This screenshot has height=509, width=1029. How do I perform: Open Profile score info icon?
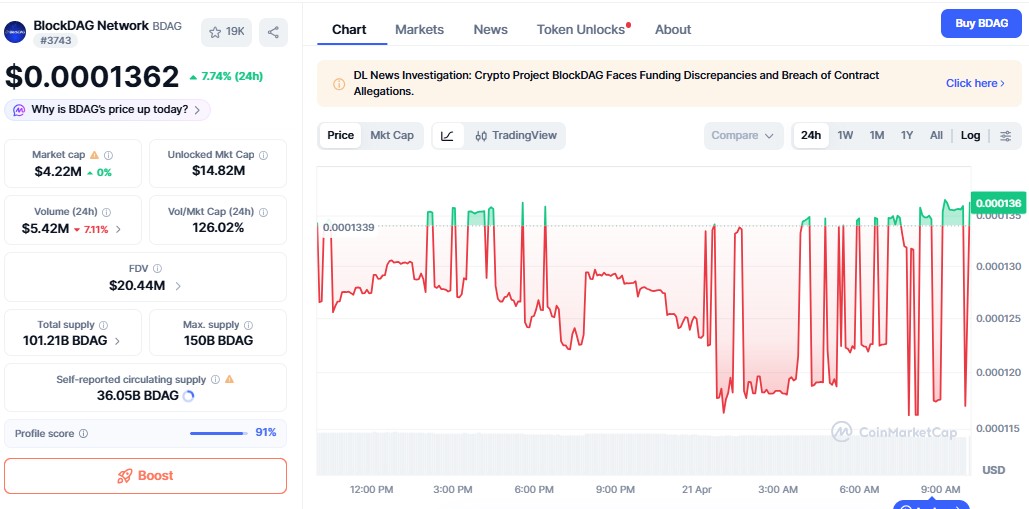click(x=83, y=434)
